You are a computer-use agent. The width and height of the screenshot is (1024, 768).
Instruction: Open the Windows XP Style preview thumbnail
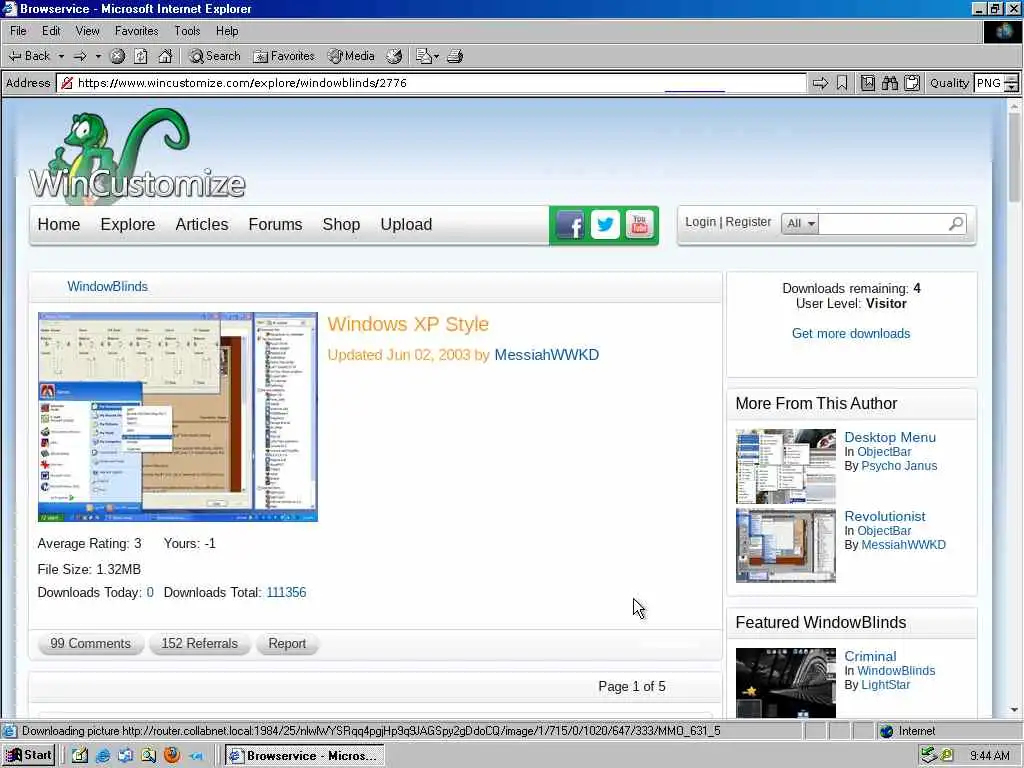click(178, 417)
